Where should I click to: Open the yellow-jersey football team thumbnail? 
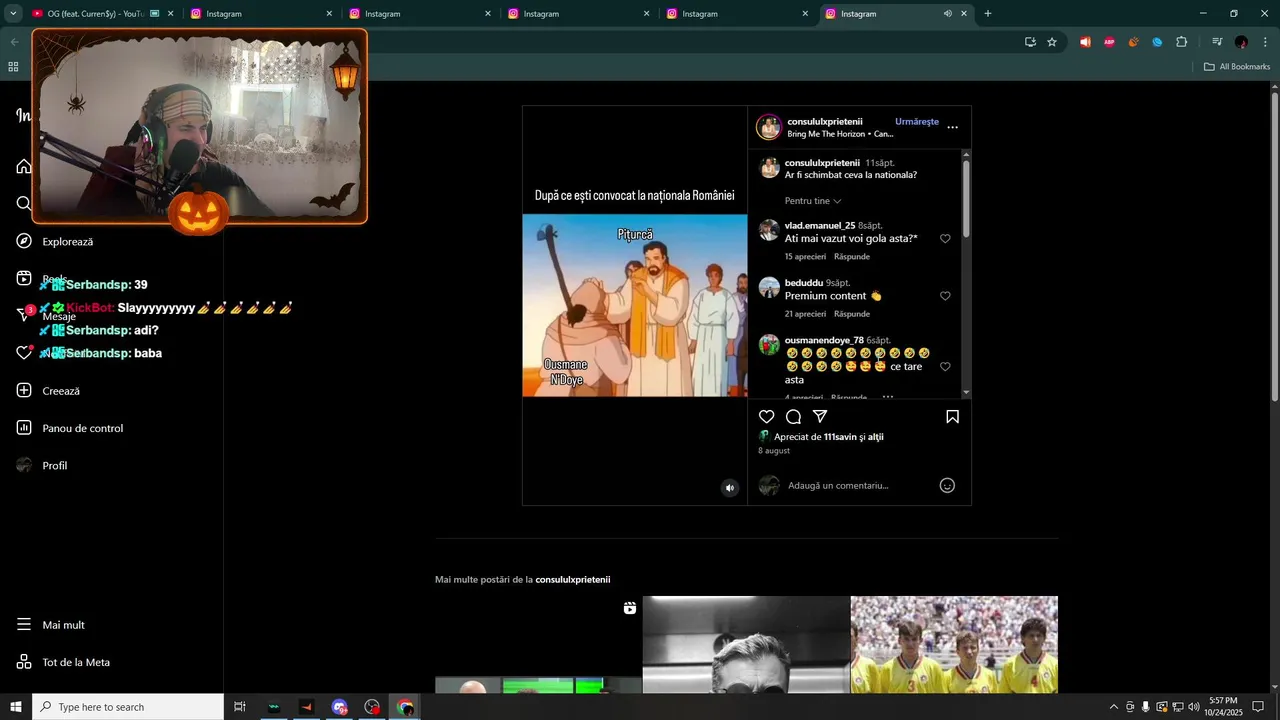click(x=954, y=645)
